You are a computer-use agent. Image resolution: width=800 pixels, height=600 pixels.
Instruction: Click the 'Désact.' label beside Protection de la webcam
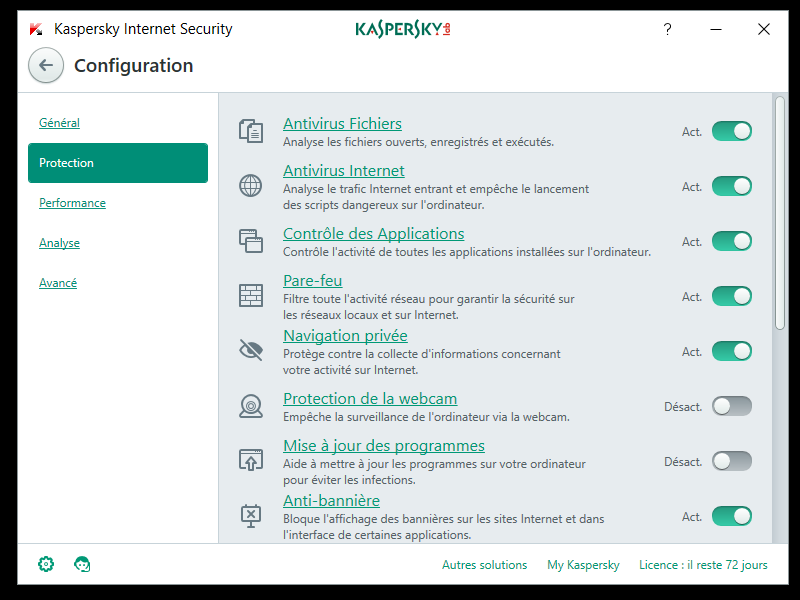click(683, 407)
